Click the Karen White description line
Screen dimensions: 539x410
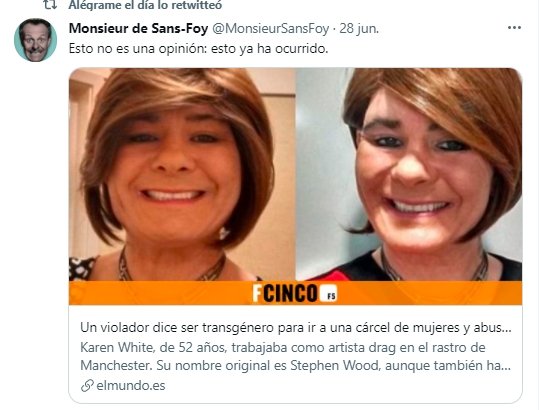(x=283, y=347)
